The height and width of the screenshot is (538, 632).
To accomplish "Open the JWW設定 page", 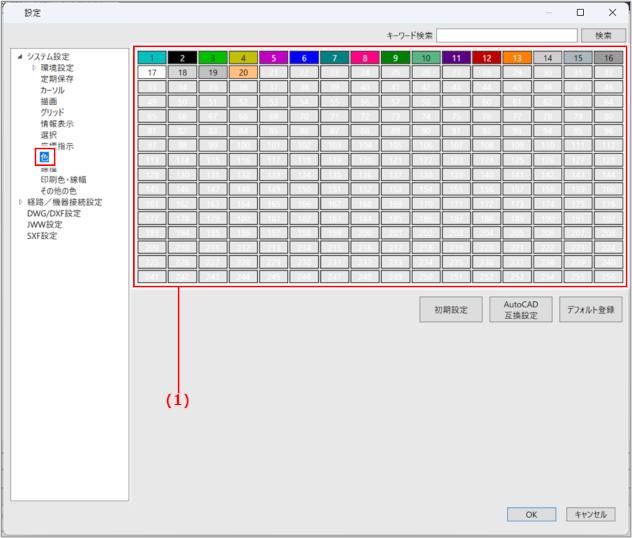I will pos(44,225).
